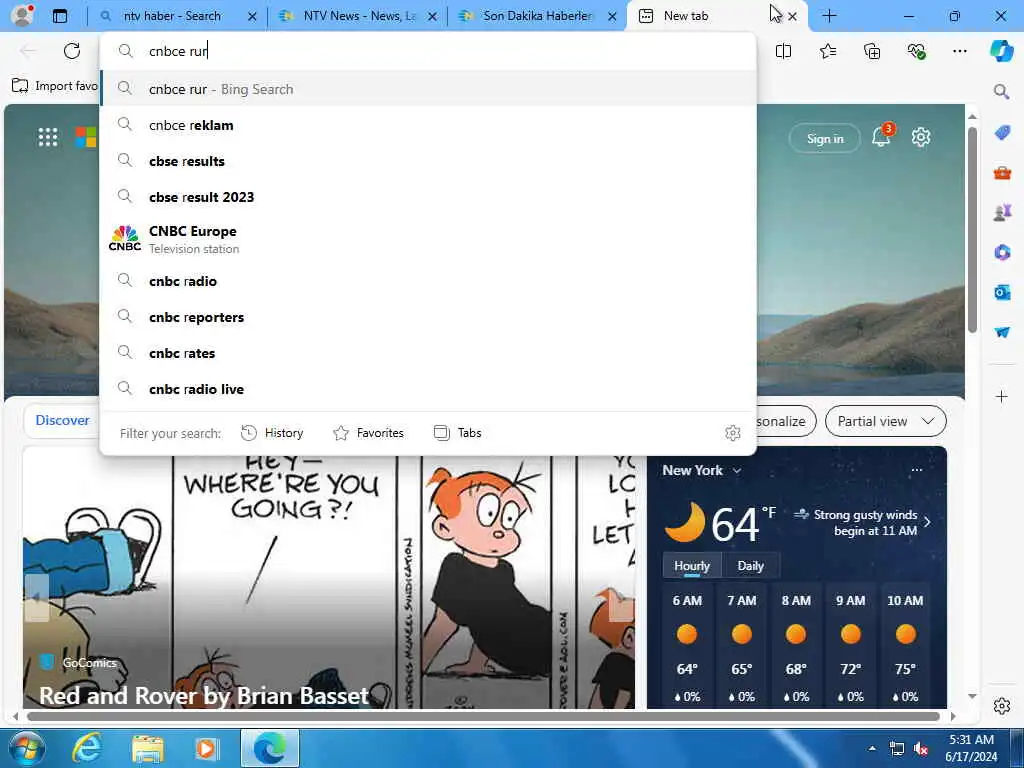The width and height of the screenshot is (1024, 768).
Task: Select the cnbce reklam suggestion
Action: [428, 125]
